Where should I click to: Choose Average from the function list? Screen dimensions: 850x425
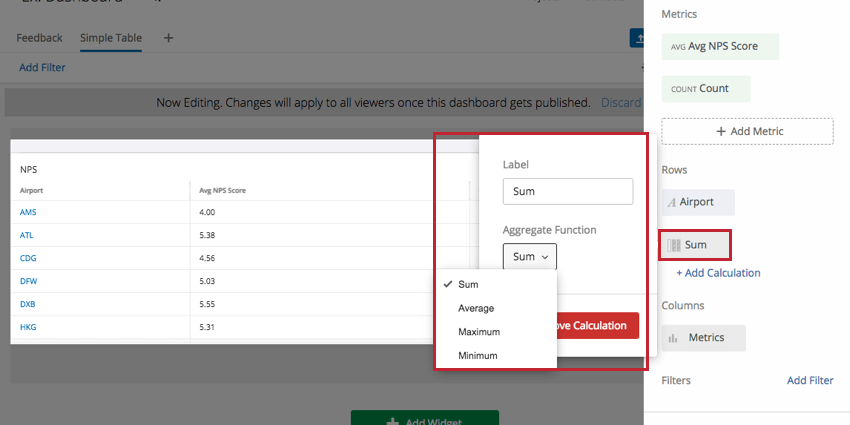pos(476,308)
